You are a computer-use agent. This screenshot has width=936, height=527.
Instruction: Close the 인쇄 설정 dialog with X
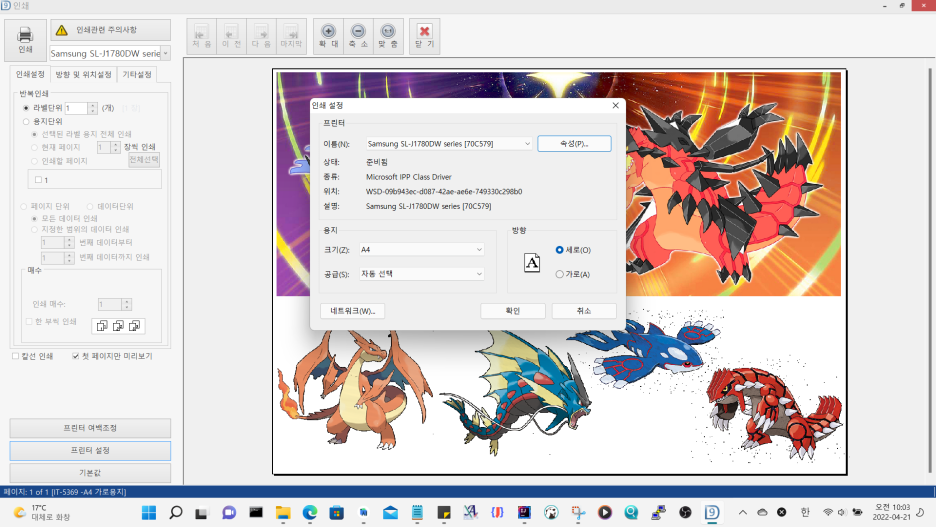click(615, 106)
